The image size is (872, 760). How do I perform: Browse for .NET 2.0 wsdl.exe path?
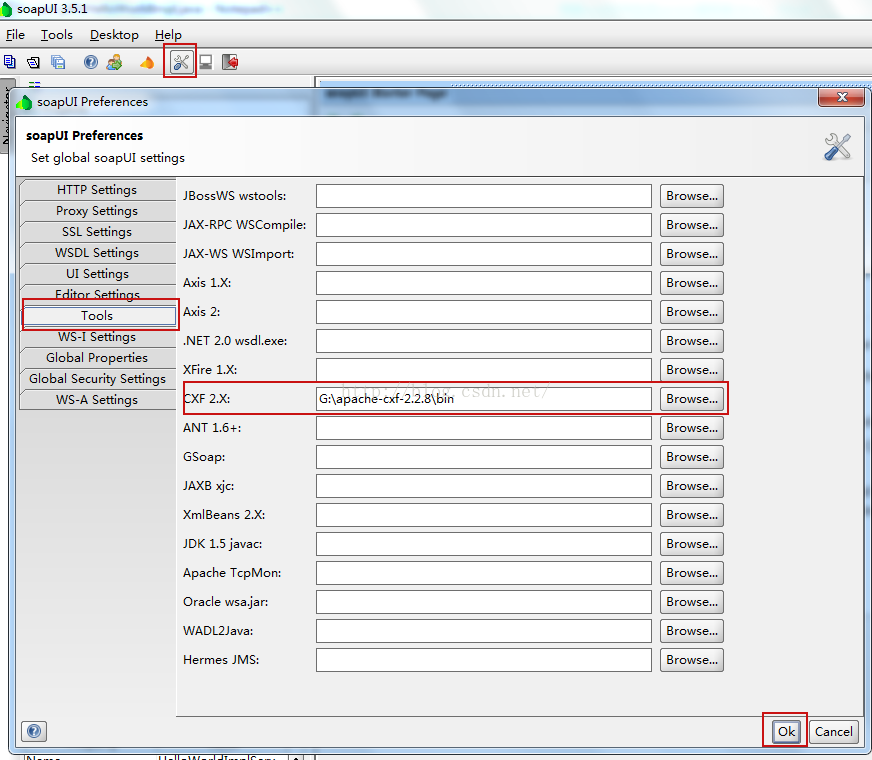click(692, 341)
